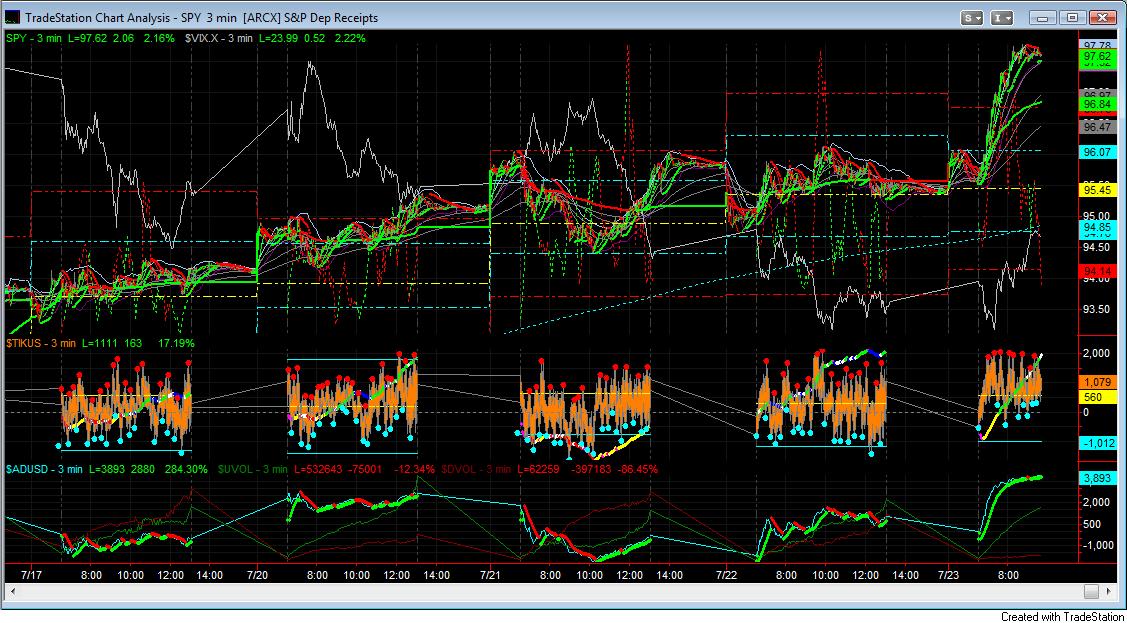The height and width of the screenshot is (623, 1127).
Task: Click the 2.16% SPY percent change
Action: [x=160, y=38]
